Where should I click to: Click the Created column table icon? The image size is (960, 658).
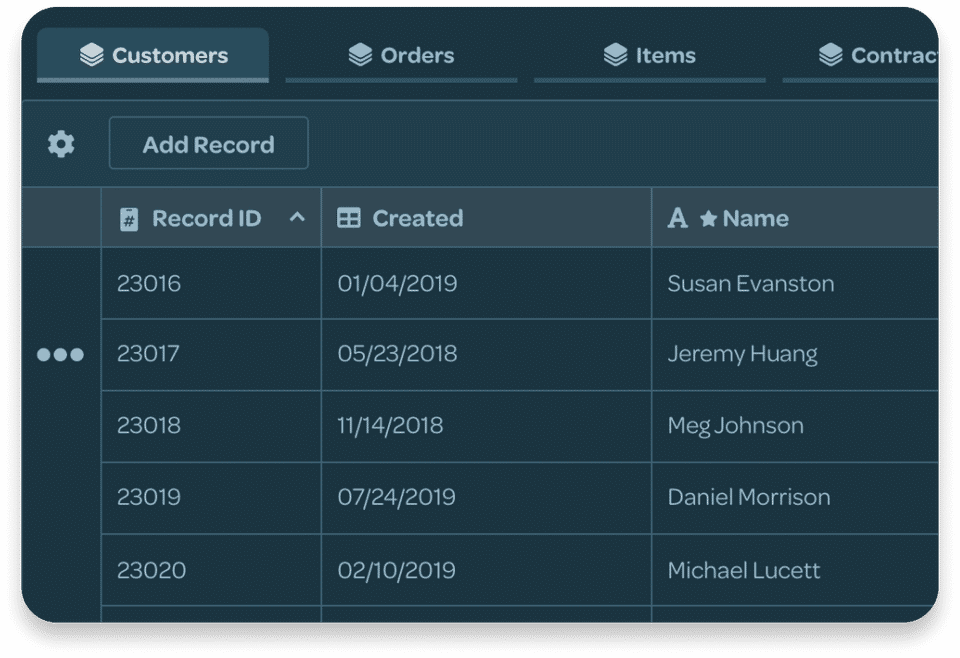click(349, 218)
